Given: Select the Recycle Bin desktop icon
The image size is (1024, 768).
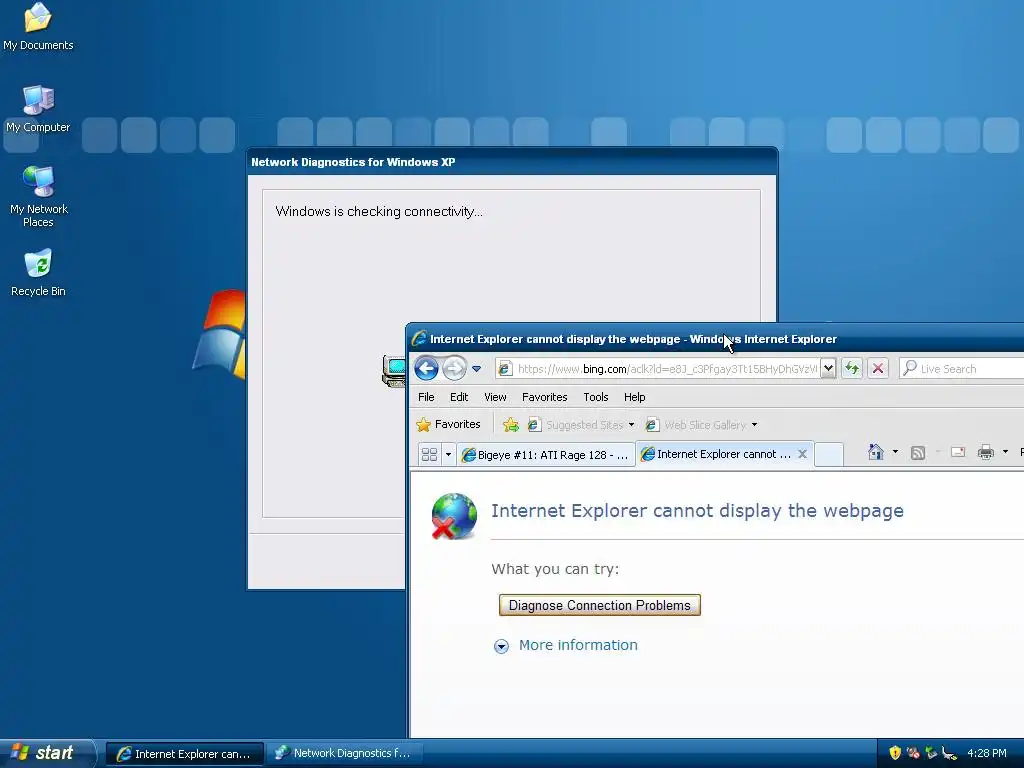Looking at the screenshot, I should pos(38,272).
